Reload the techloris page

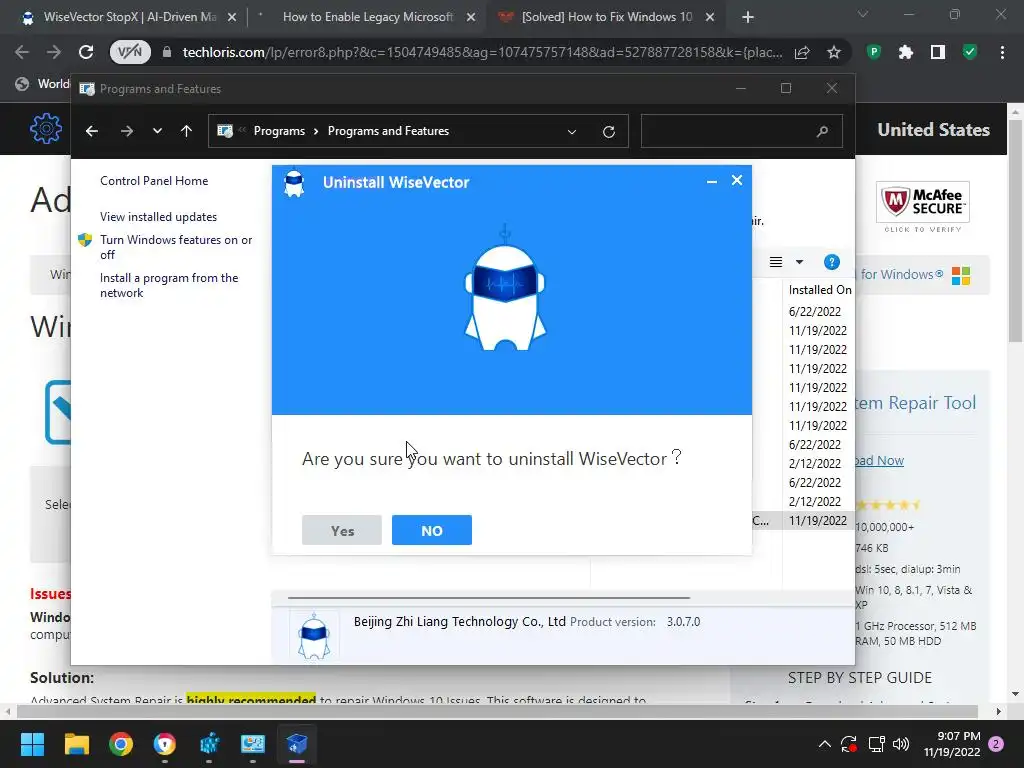click(86, 52)
